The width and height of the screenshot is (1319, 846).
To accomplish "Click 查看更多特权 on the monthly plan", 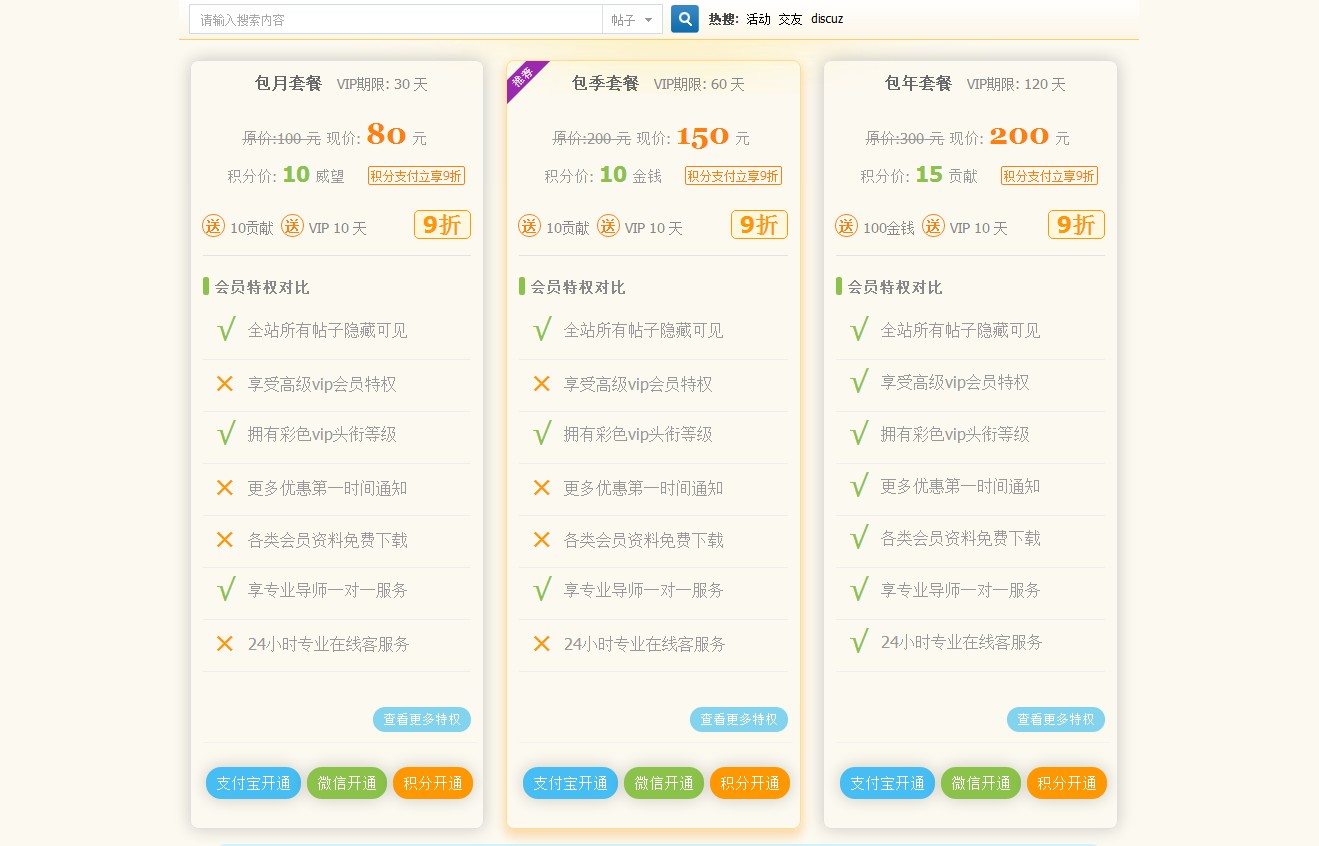I will click(x=422, y=719).
